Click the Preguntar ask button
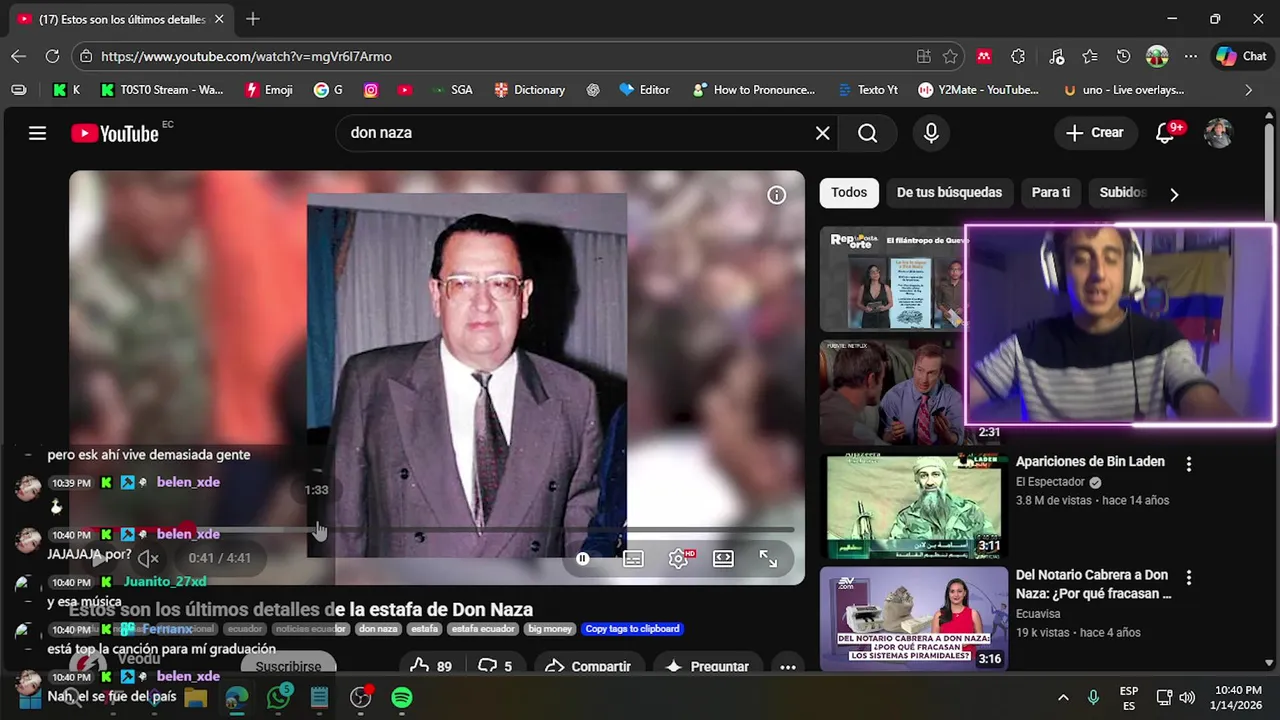 tap(707, 666)
